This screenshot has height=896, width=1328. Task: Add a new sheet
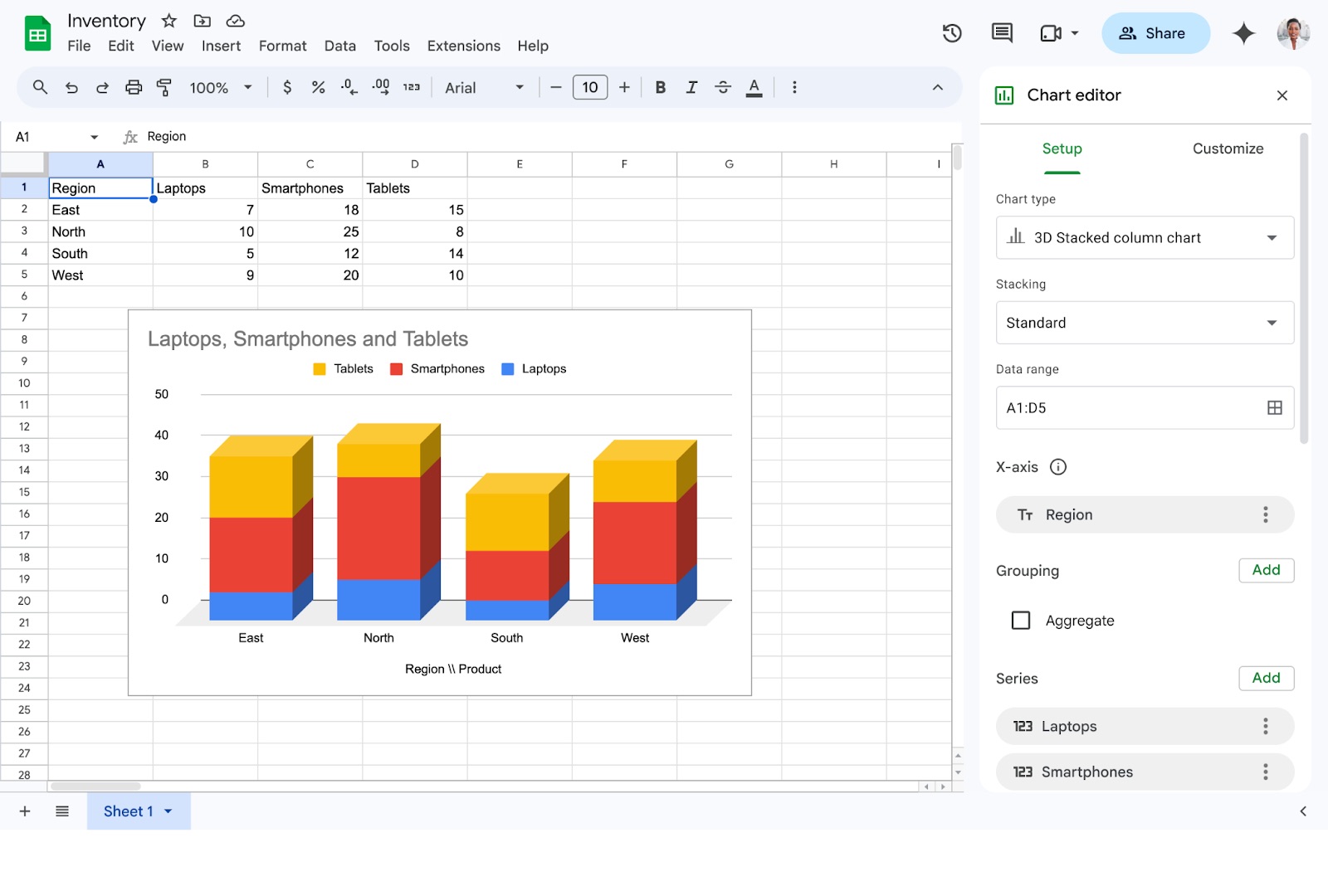coord(25,811)
